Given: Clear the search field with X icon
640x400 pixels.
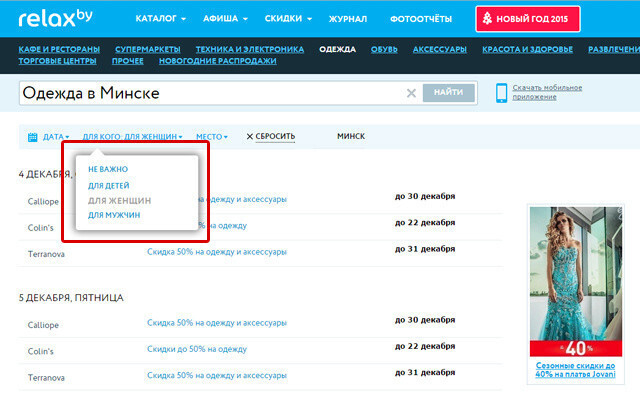Looking at the screenshot, I should pyautogui.click(x=411, y=93).
